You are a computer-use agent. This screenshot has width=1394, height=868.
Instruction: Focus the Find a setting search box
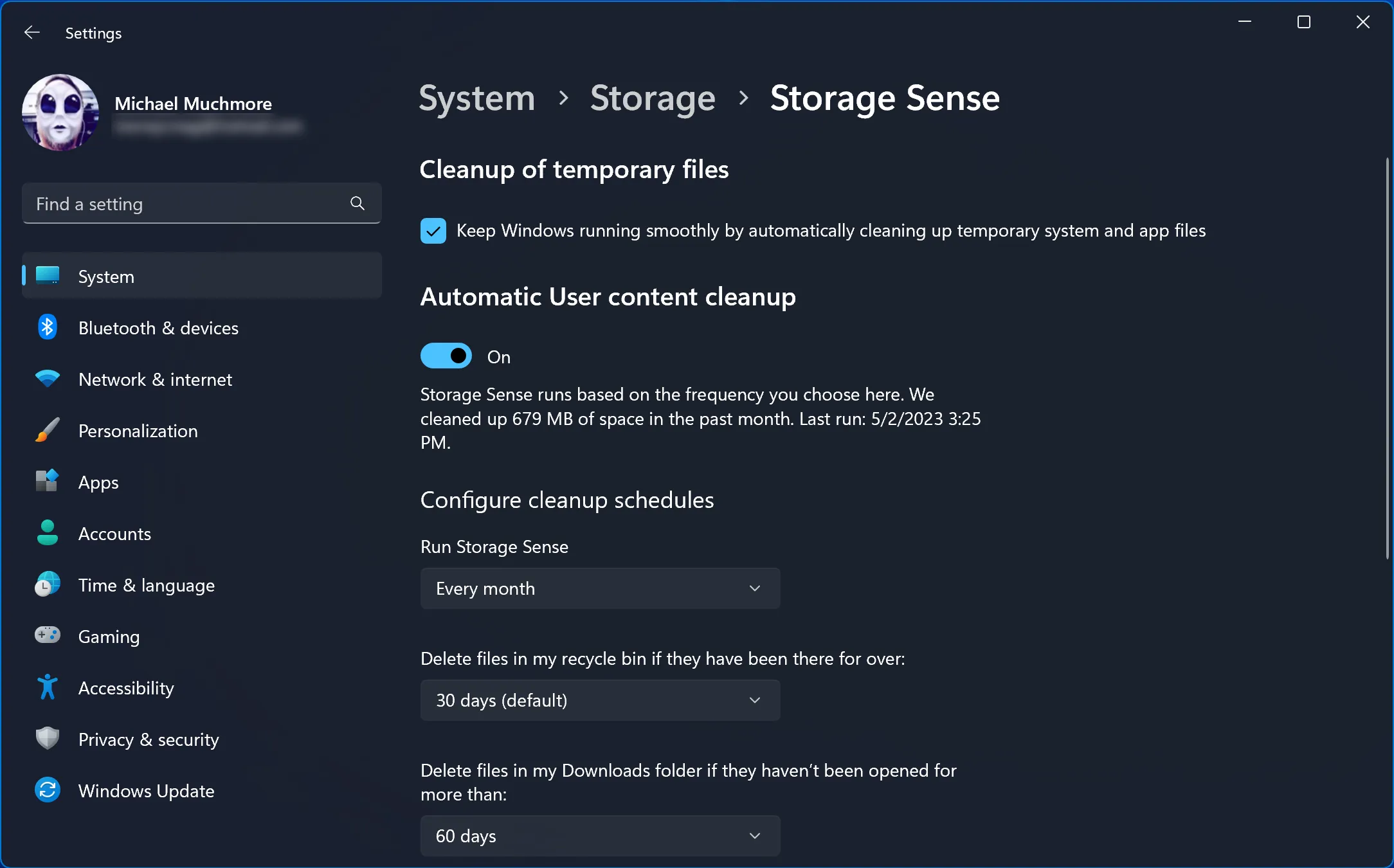tap(202, 204)
